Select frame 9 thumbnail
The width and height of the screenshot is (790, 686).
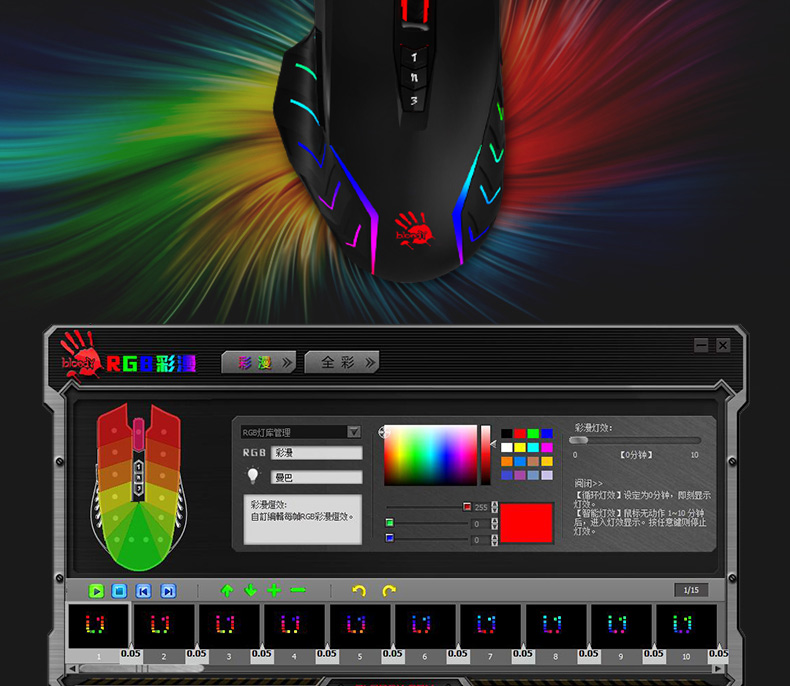(x=621, y=626)
